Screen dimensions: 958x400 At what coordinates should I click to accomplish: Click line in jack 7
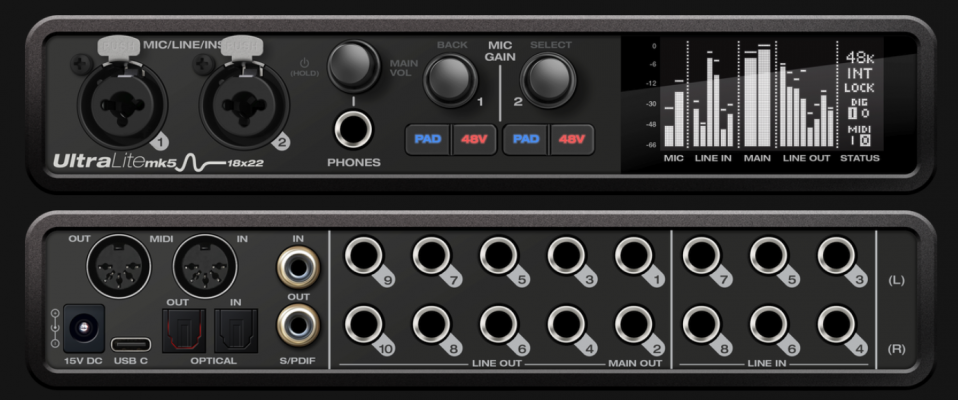pos(702,255)
